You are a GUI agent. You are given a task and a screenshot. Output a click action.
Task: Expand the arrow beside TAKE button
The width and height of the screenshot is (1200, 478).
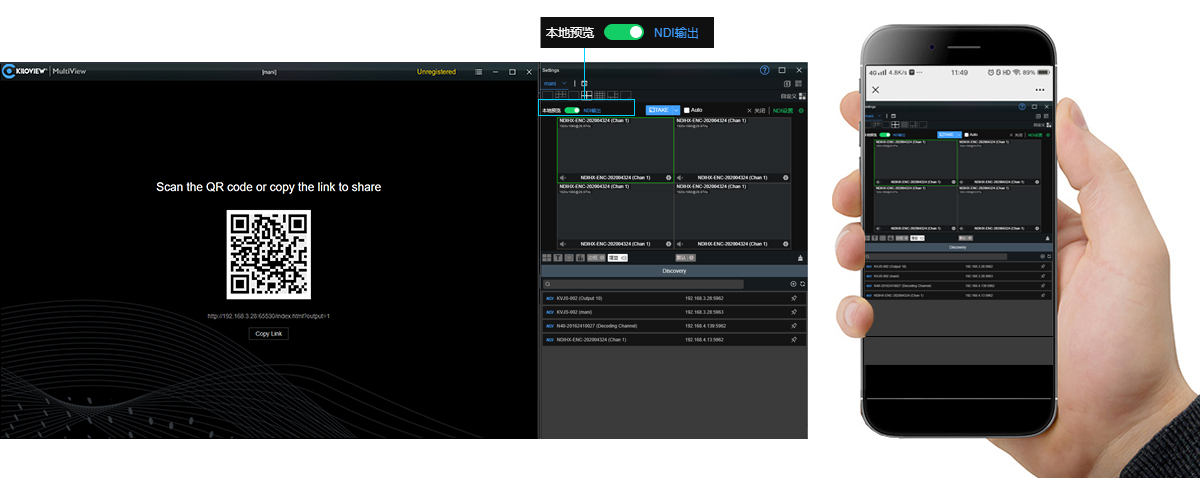coord(676,110)
